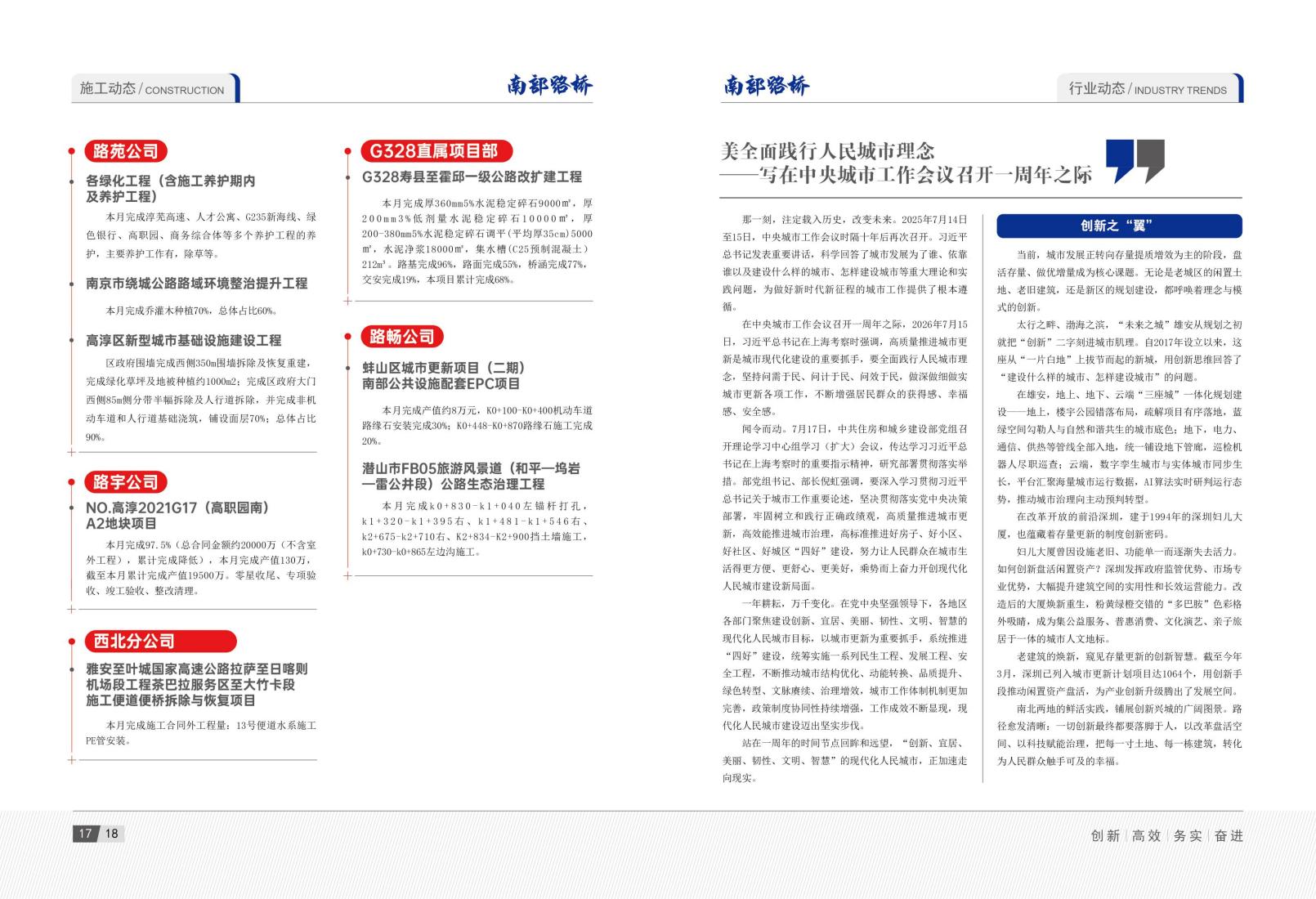The width and height of the screenshot is (1316, 899).
Task: Click the article title 美全面践行人民城市理念
Action: tap(827, 150)
